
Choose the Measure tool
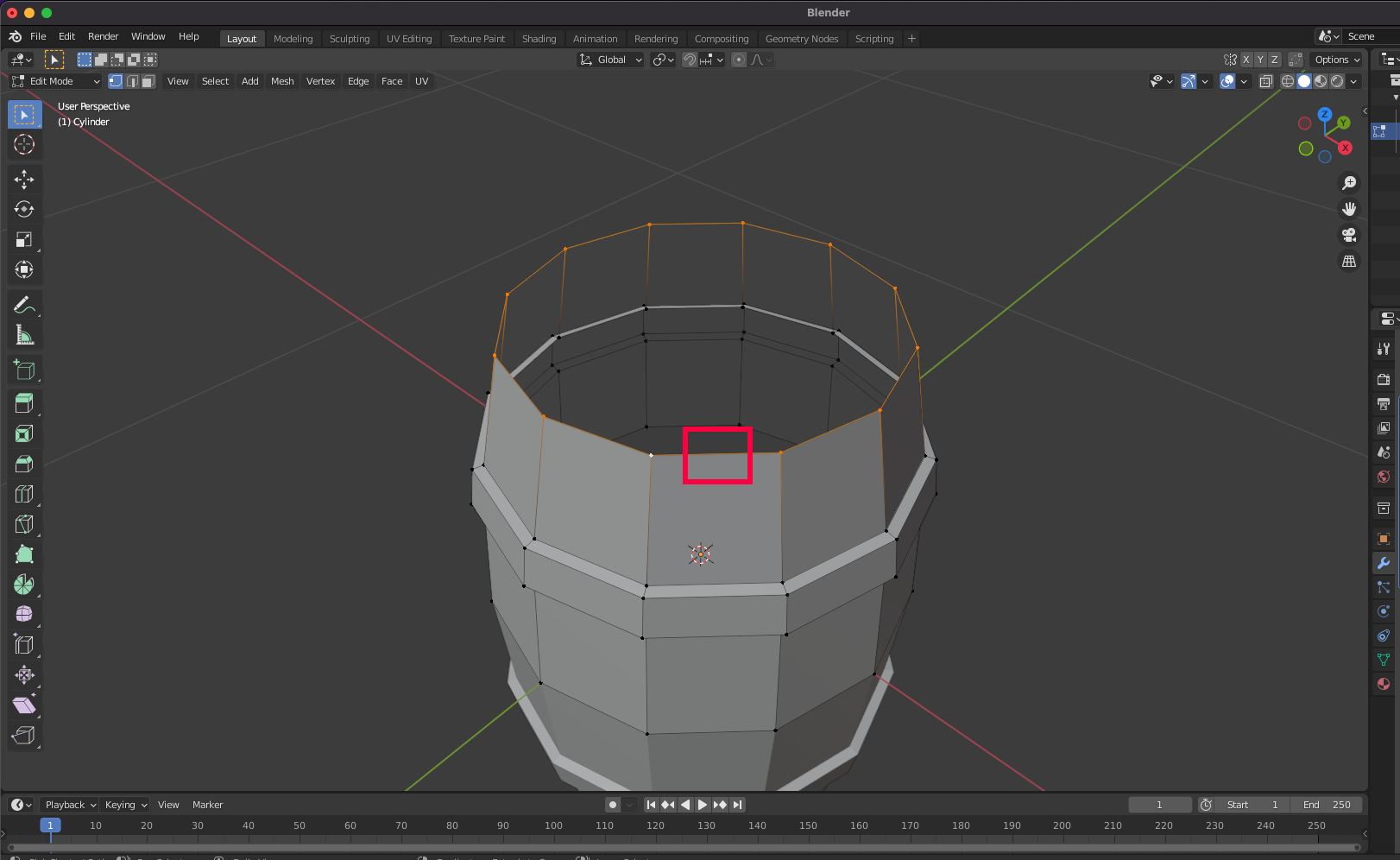tap(24, 335)
